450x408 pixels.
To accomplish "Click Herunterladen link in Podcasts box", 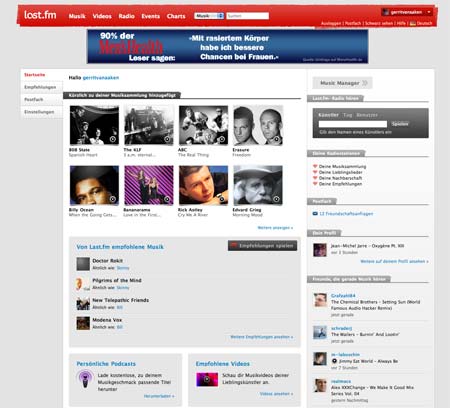I will click(159, 396).
